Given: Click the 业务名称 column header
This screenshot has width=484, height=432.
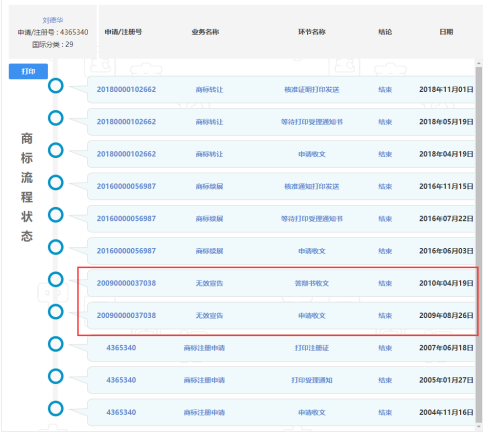Looking at the screenshot, I should coord(205,32).
